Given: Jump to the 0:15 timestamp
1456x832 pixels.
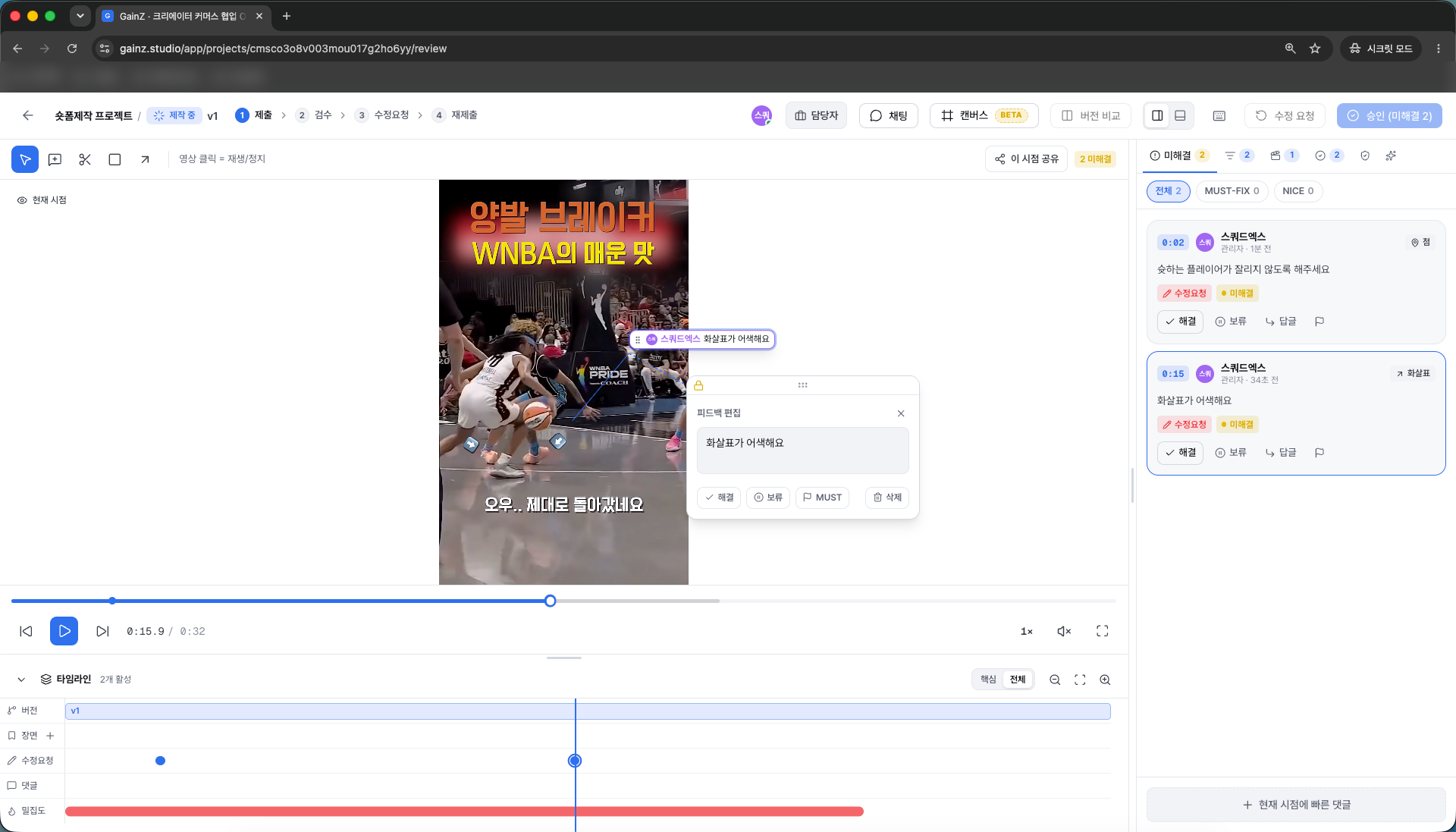Looking at the screenshot, I should (1173, 374).
